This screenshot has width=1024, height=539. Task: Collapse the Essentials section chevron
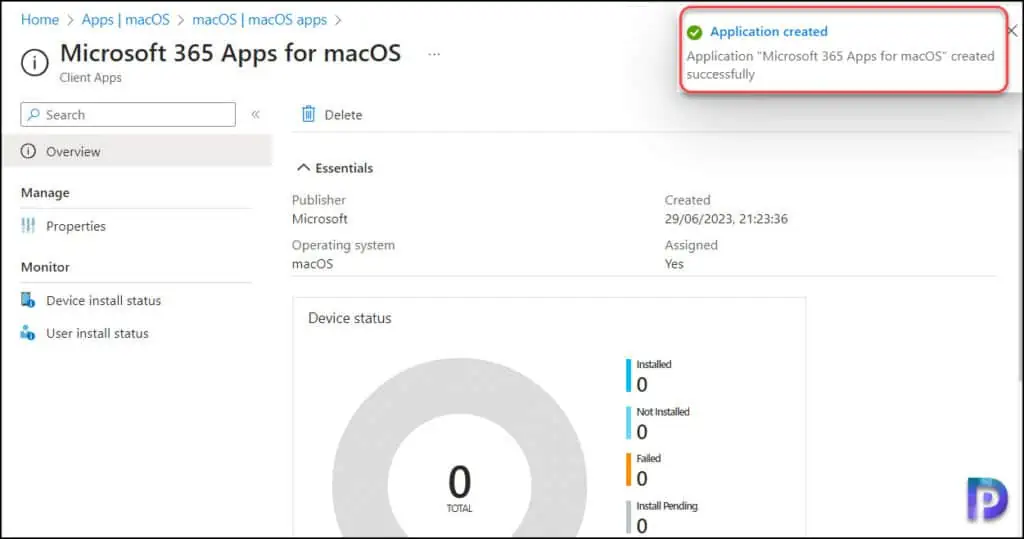click(x=303, y=168)
